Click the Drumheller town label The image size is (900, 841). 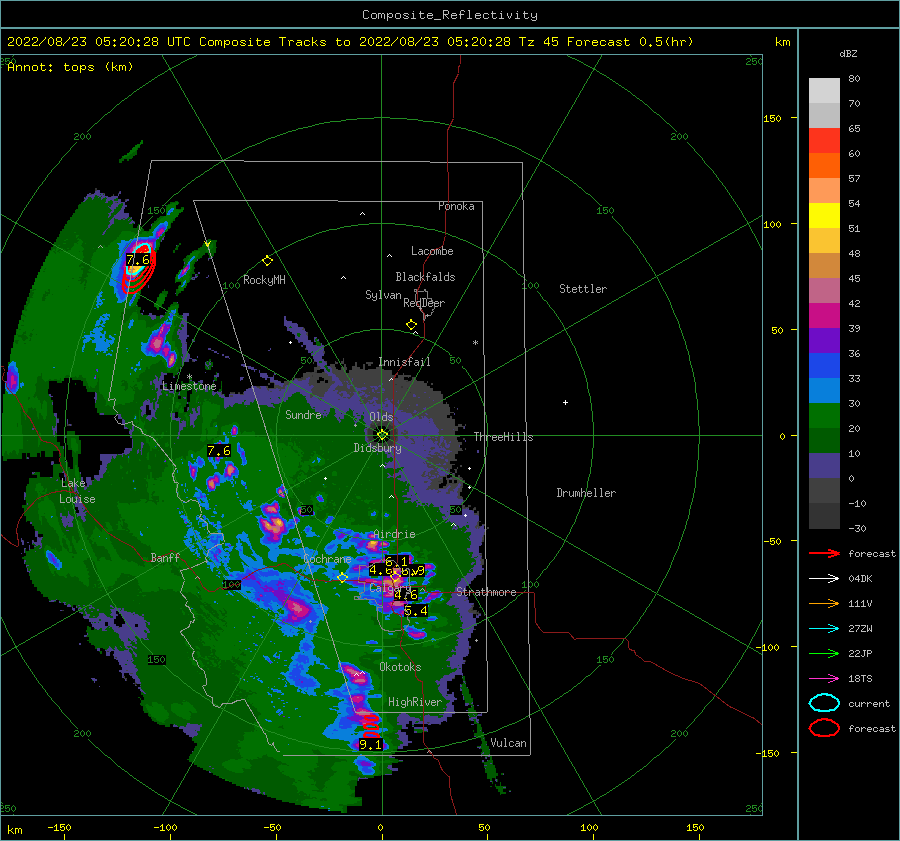tap(586, 493)
